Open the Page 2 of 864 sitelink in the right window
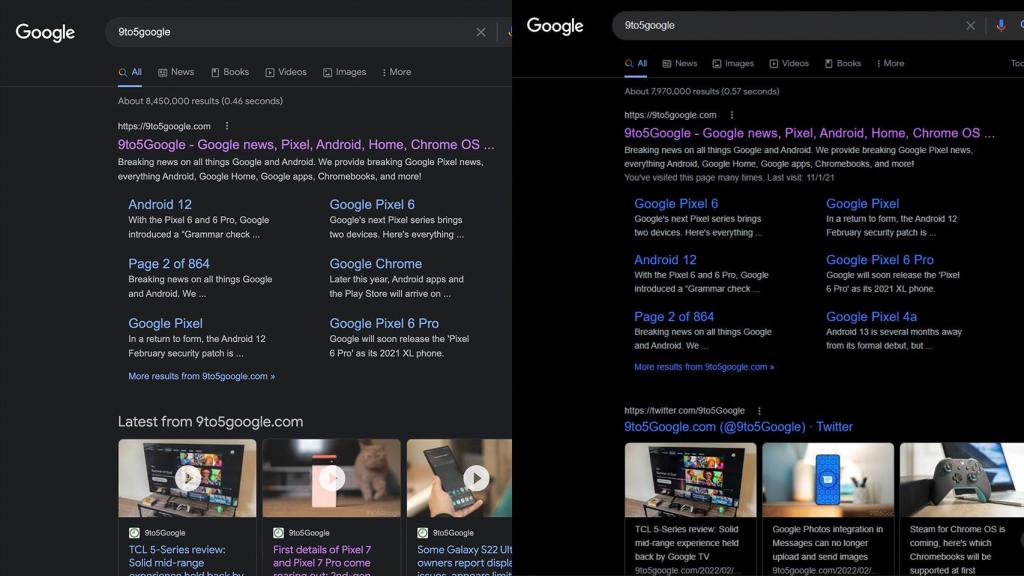The width and height of the screenshot is (1024, 576). (x=674, y=317)
